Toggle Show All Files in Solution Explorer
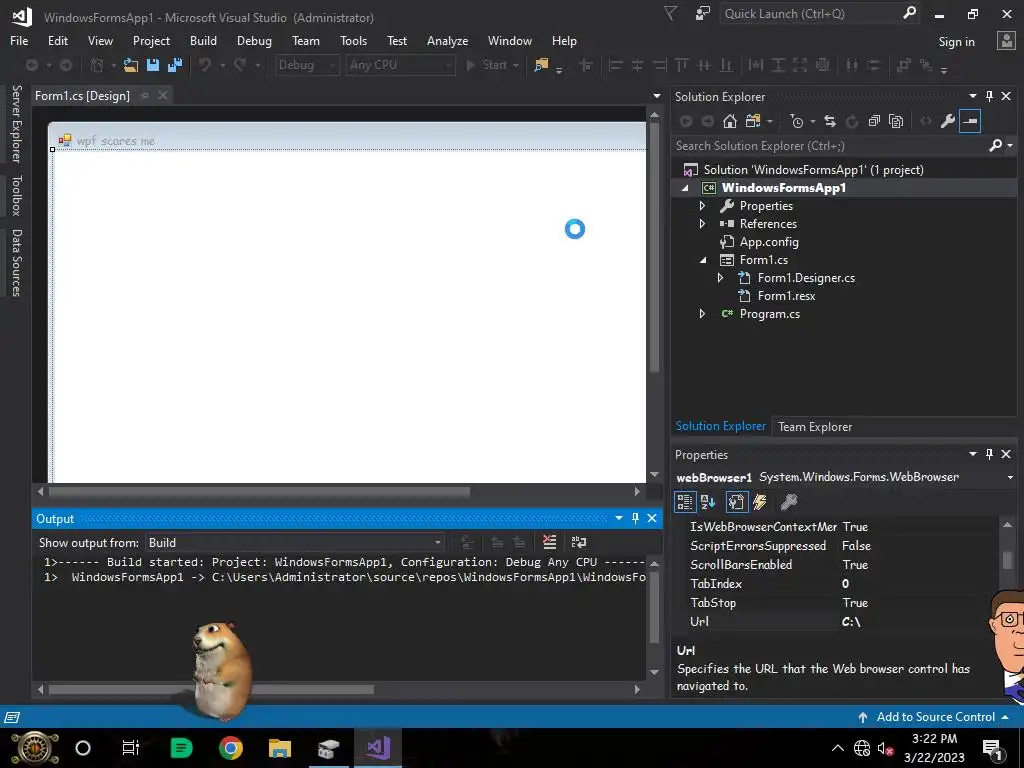 (x=896, y=121)
